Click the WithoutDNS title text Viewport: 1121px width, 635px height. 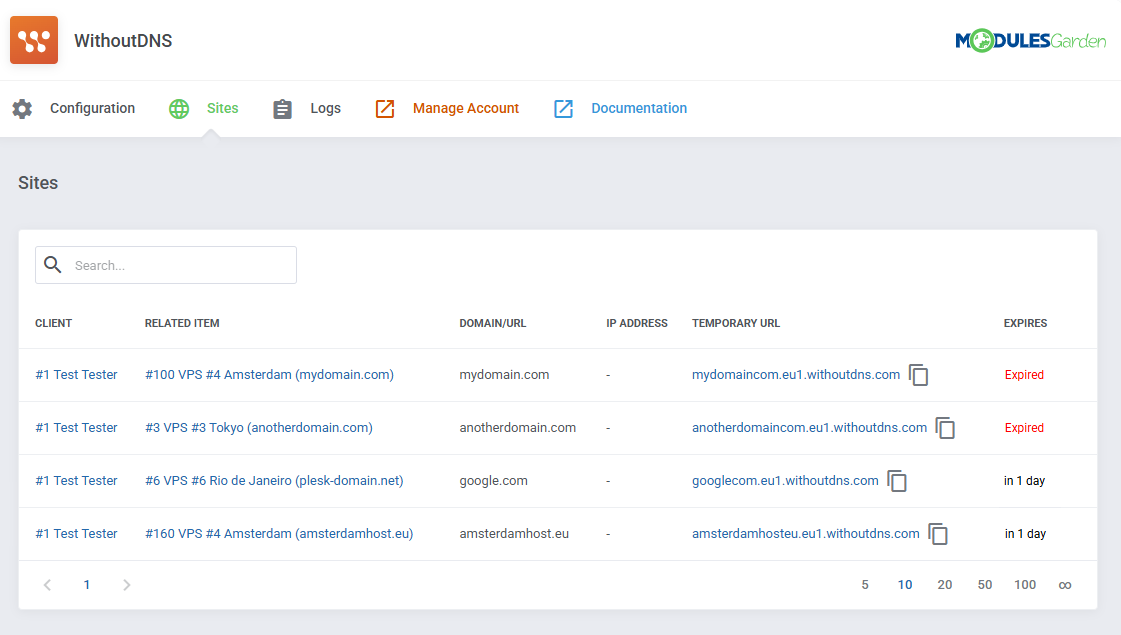(123, 41)
